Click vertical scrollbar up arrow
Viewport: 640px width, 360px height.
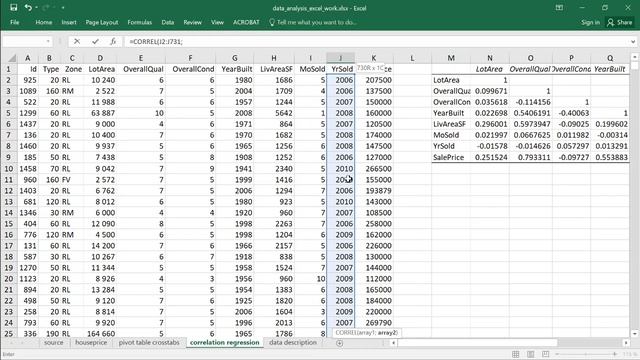coord(634,57)
